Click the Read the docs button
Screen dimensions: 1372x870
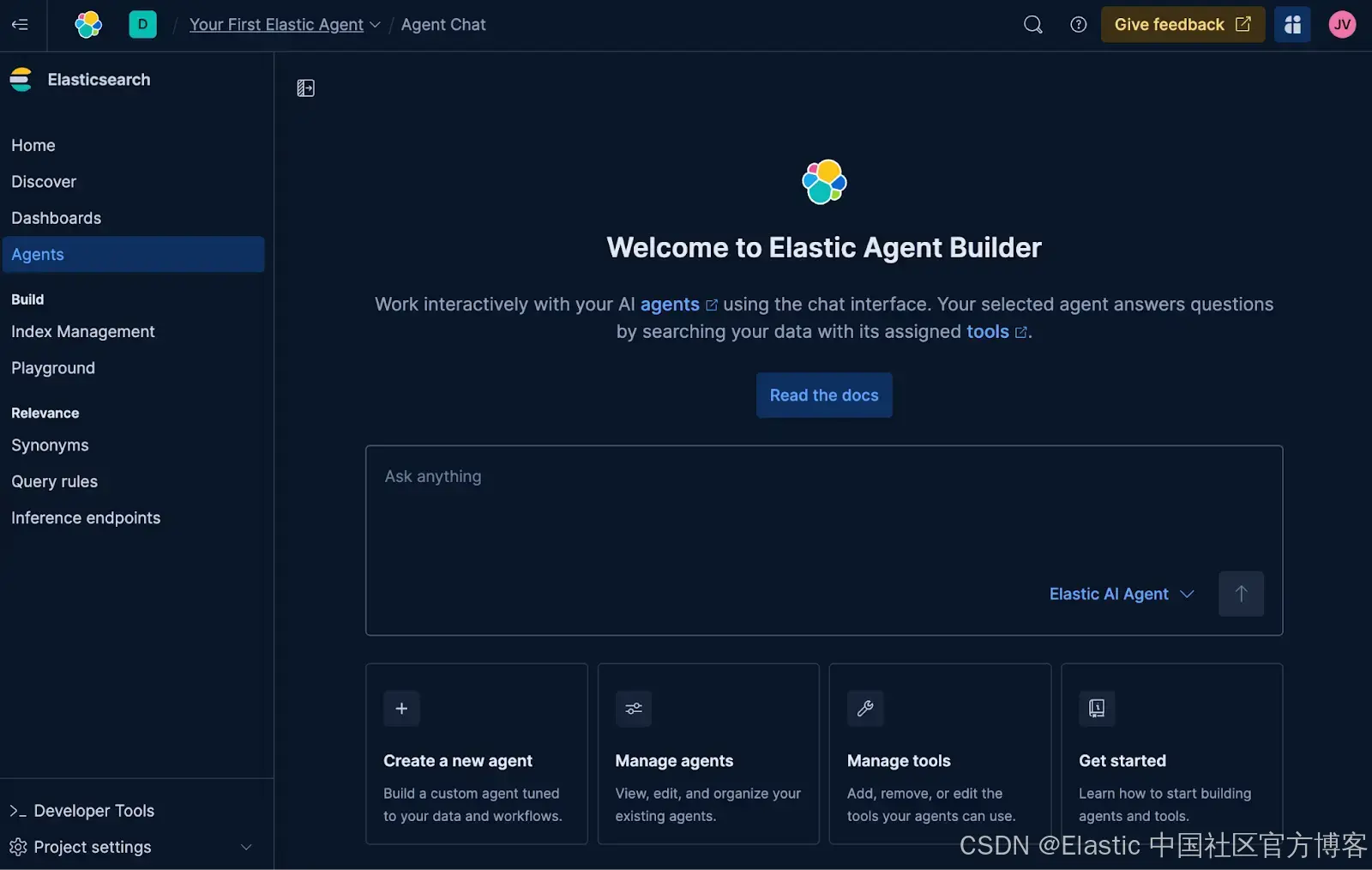(824, 396)
